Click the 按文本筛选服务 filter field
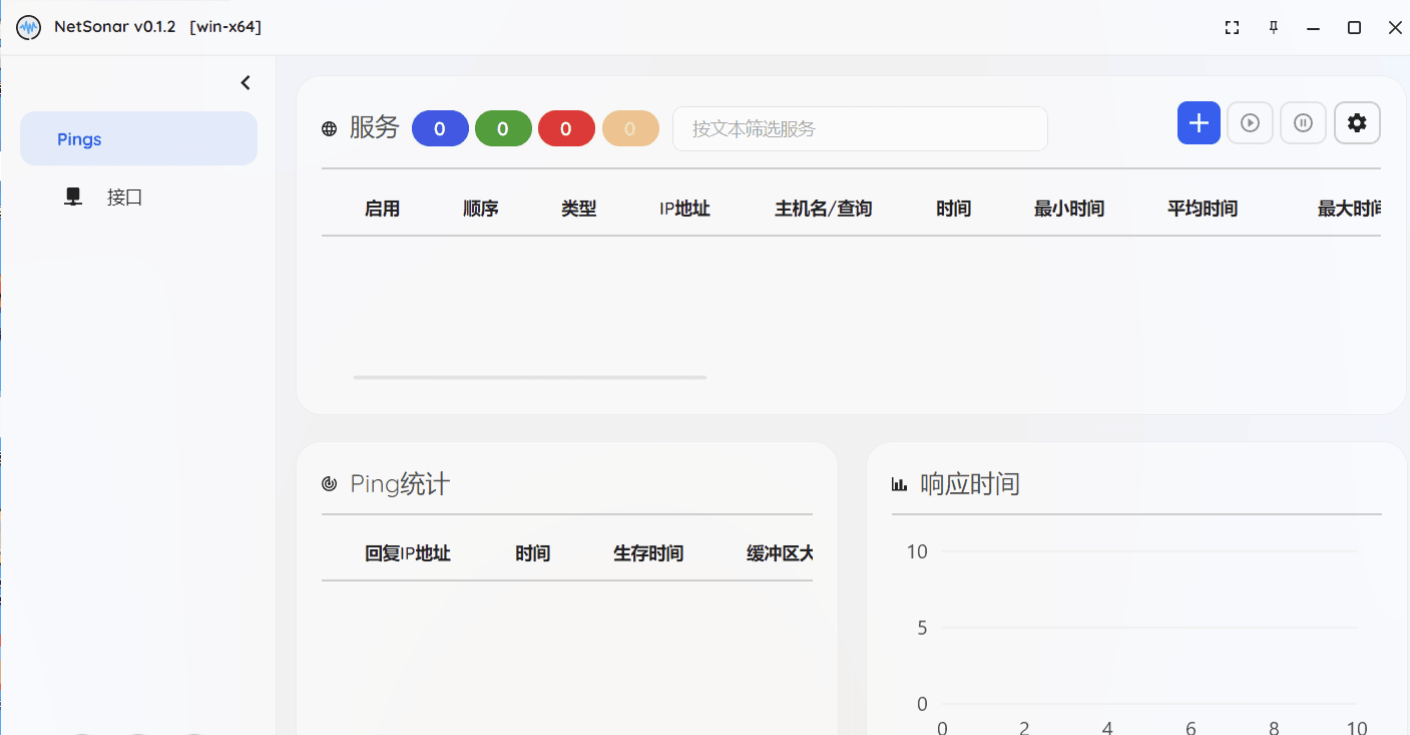The height and width of the screenshot is (735, 1410). click(x=859, y=128)
